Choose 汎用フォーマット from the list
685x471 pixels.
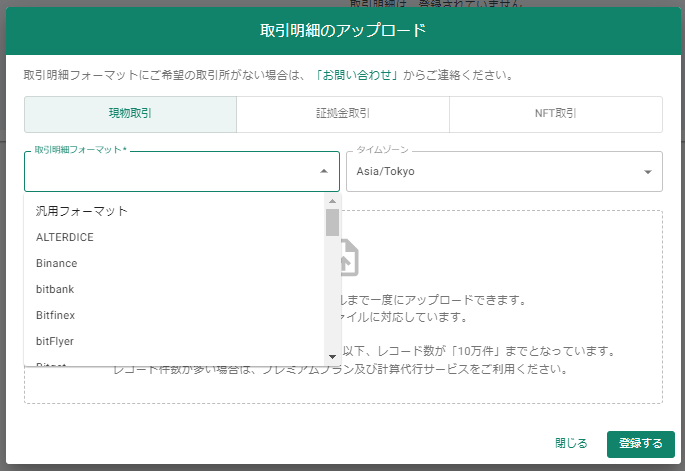(175, 211)
